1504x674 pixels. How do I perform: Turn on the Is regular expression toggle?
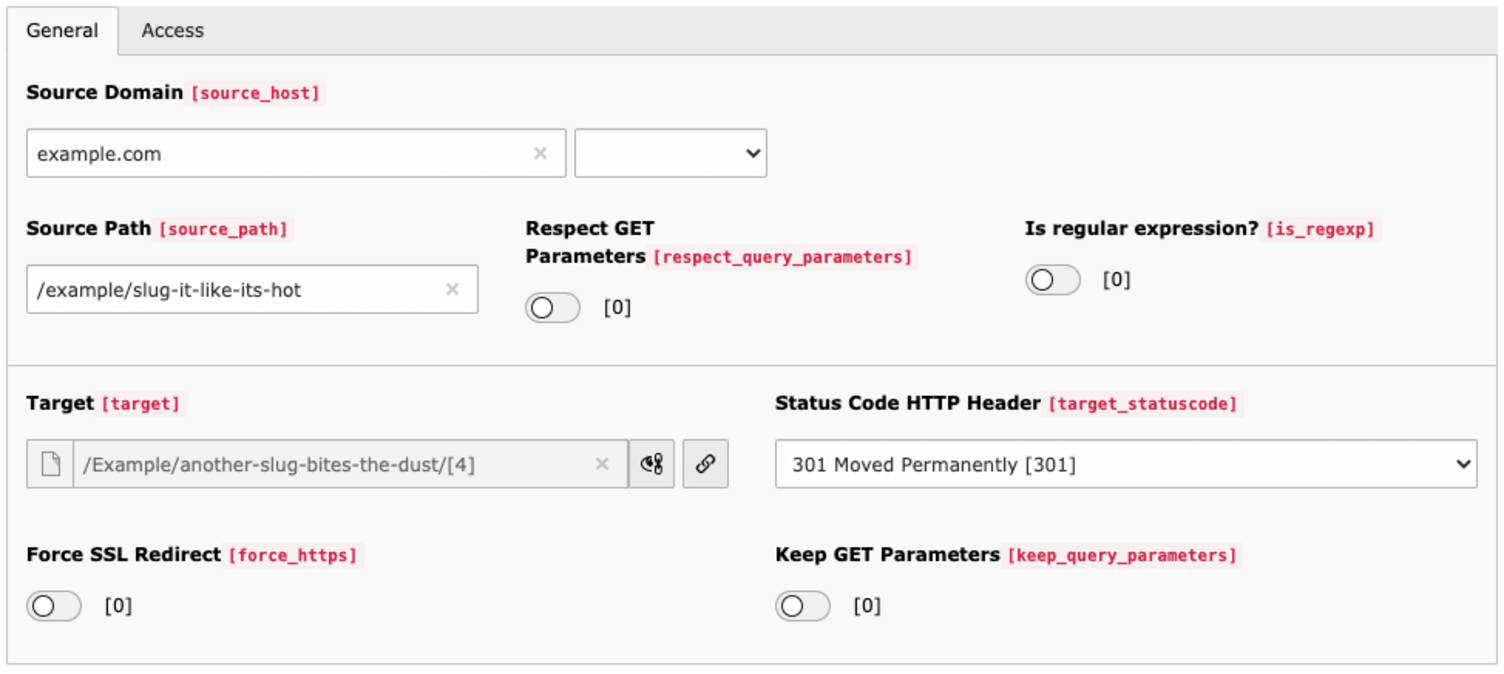pyautogui.click(x=1051, y=280)
